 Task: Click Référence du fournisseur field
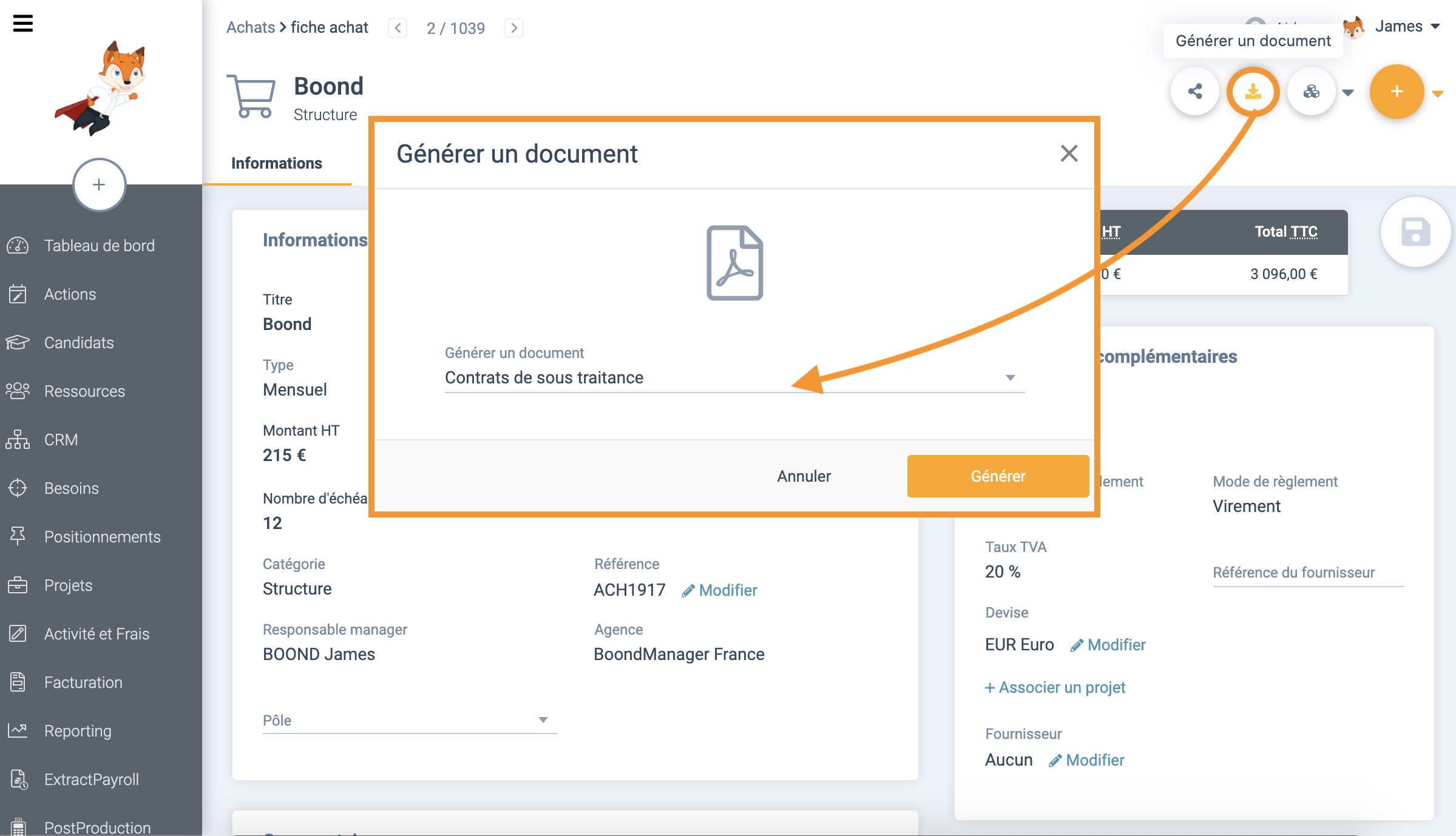tap(1307, 573)
